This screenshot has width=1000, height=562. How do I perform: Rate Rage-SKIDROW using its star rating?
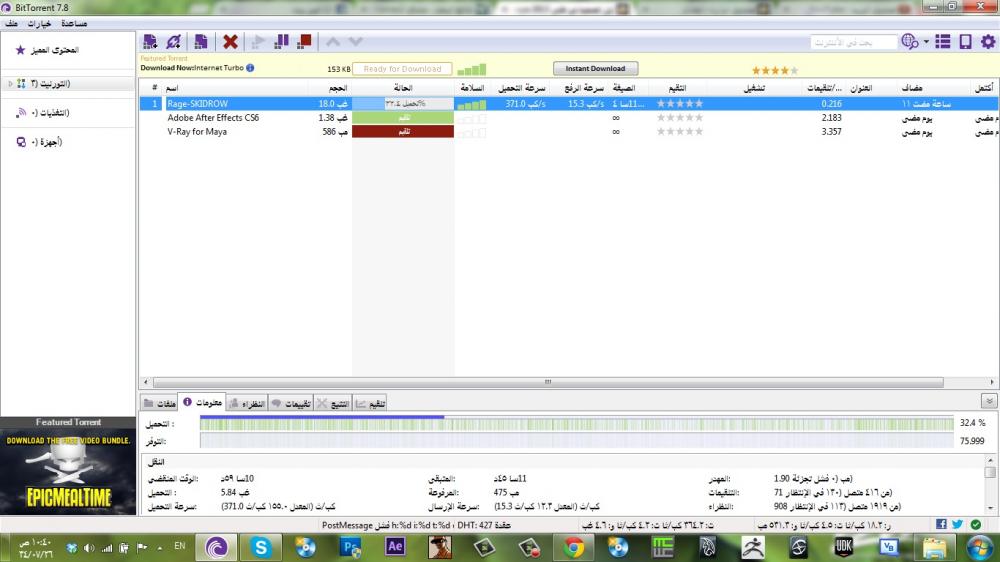coord(680,103)
